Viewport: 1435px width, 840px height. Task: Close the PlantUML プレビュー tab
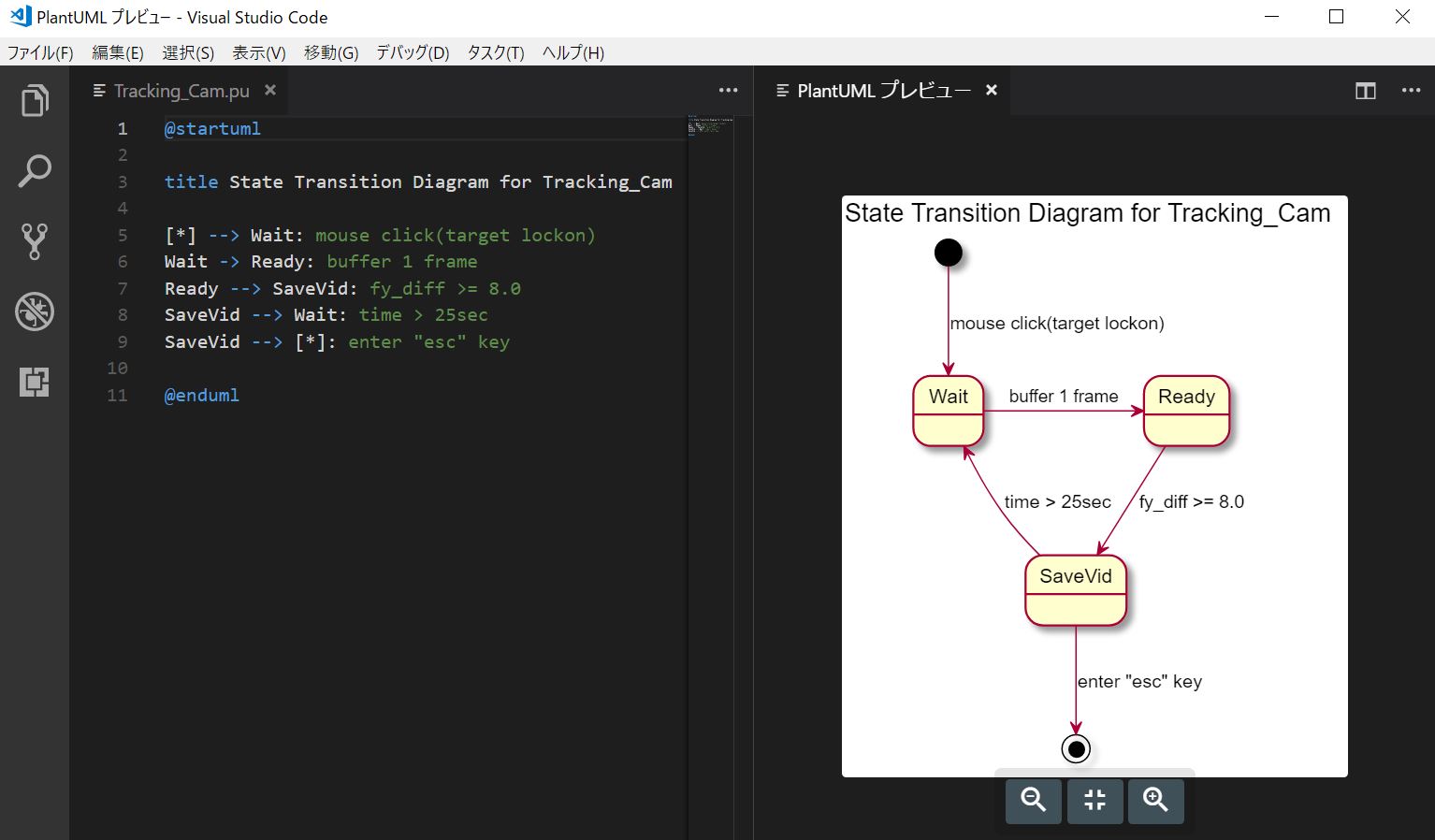click(x=991, y=90)
